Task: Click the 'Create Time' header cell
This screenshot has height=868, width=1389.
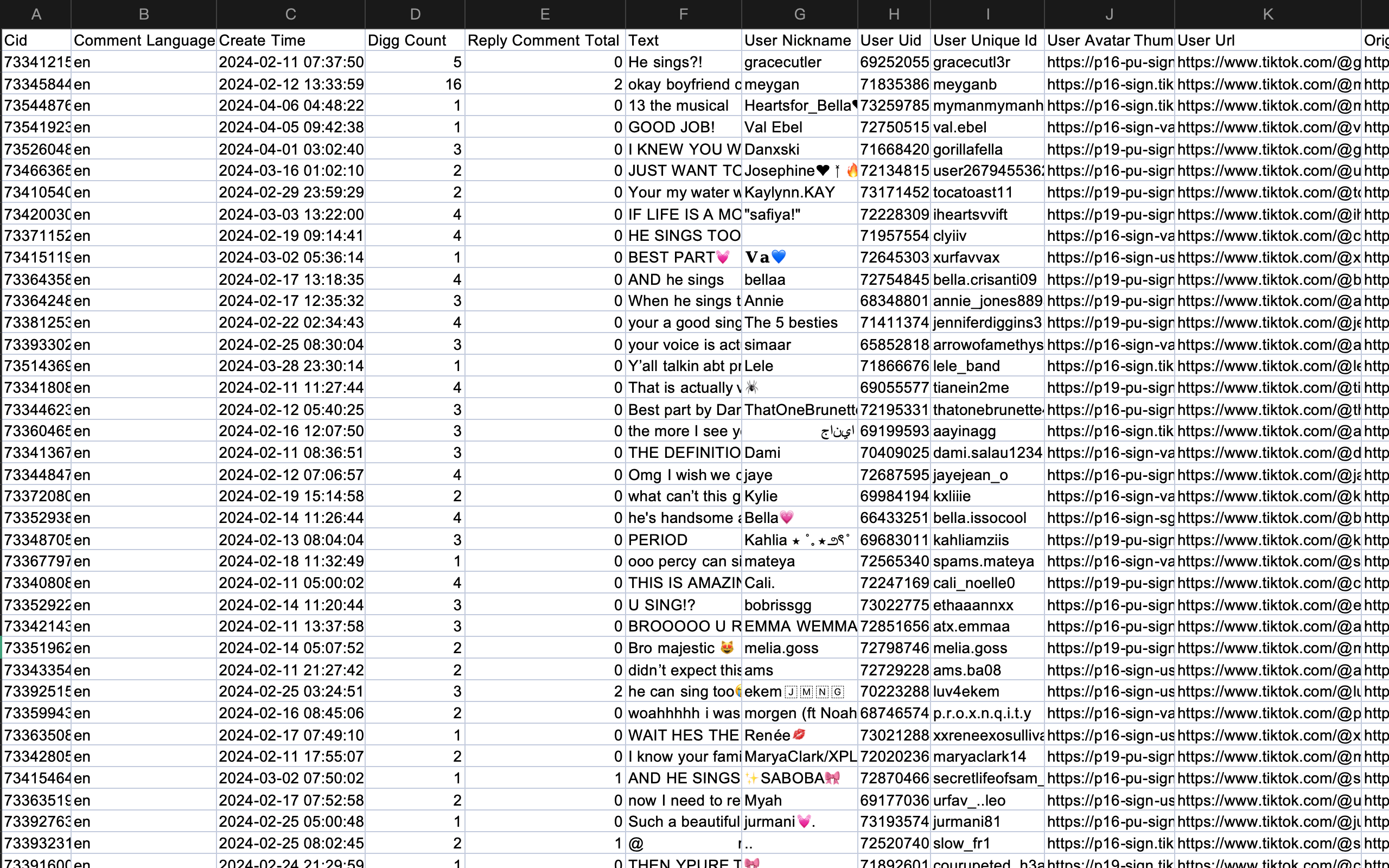Action: tap(290, 40)
